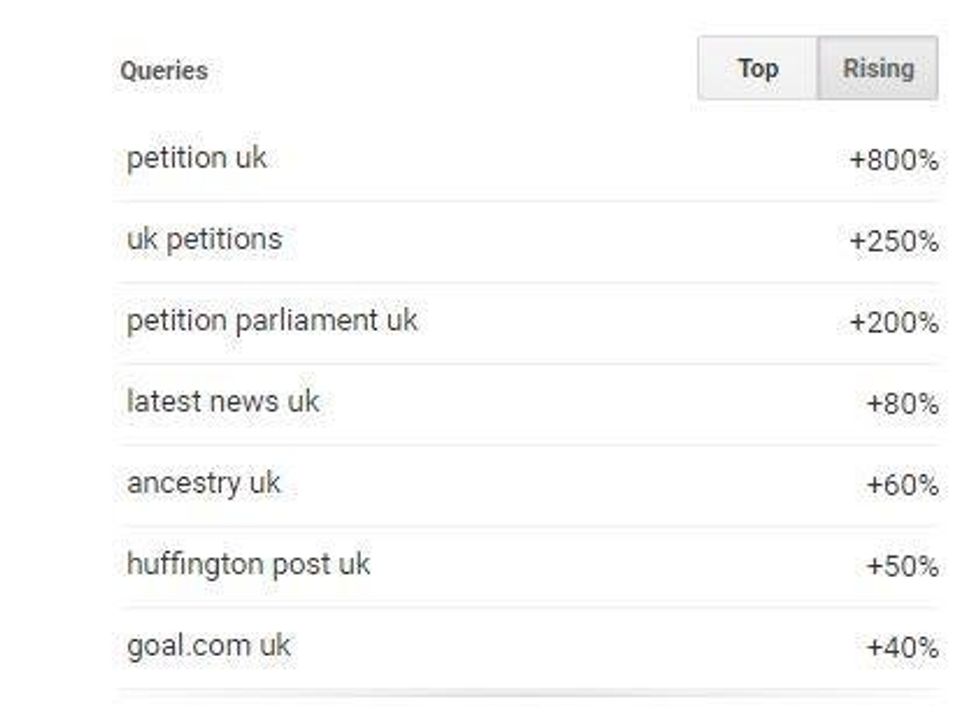Image resolution: width=980 pixels, height=715 pixels.
Task: Click the divider line under 'ancestry uk'
Action: tap(528, 526)
